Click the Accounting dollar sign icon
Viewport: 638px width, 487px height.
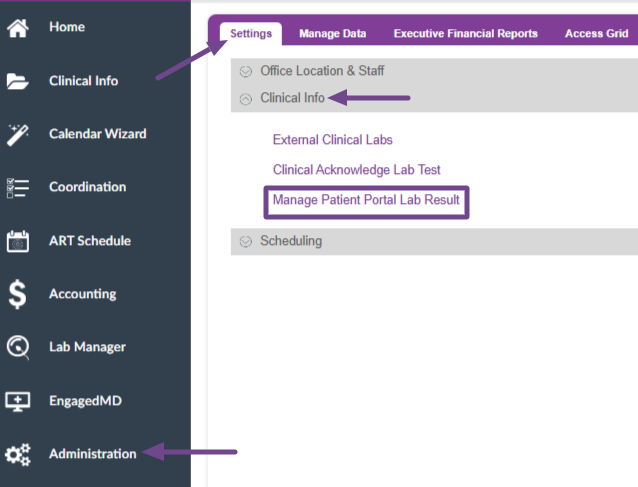pyautogui.click(x=17, y=294)
